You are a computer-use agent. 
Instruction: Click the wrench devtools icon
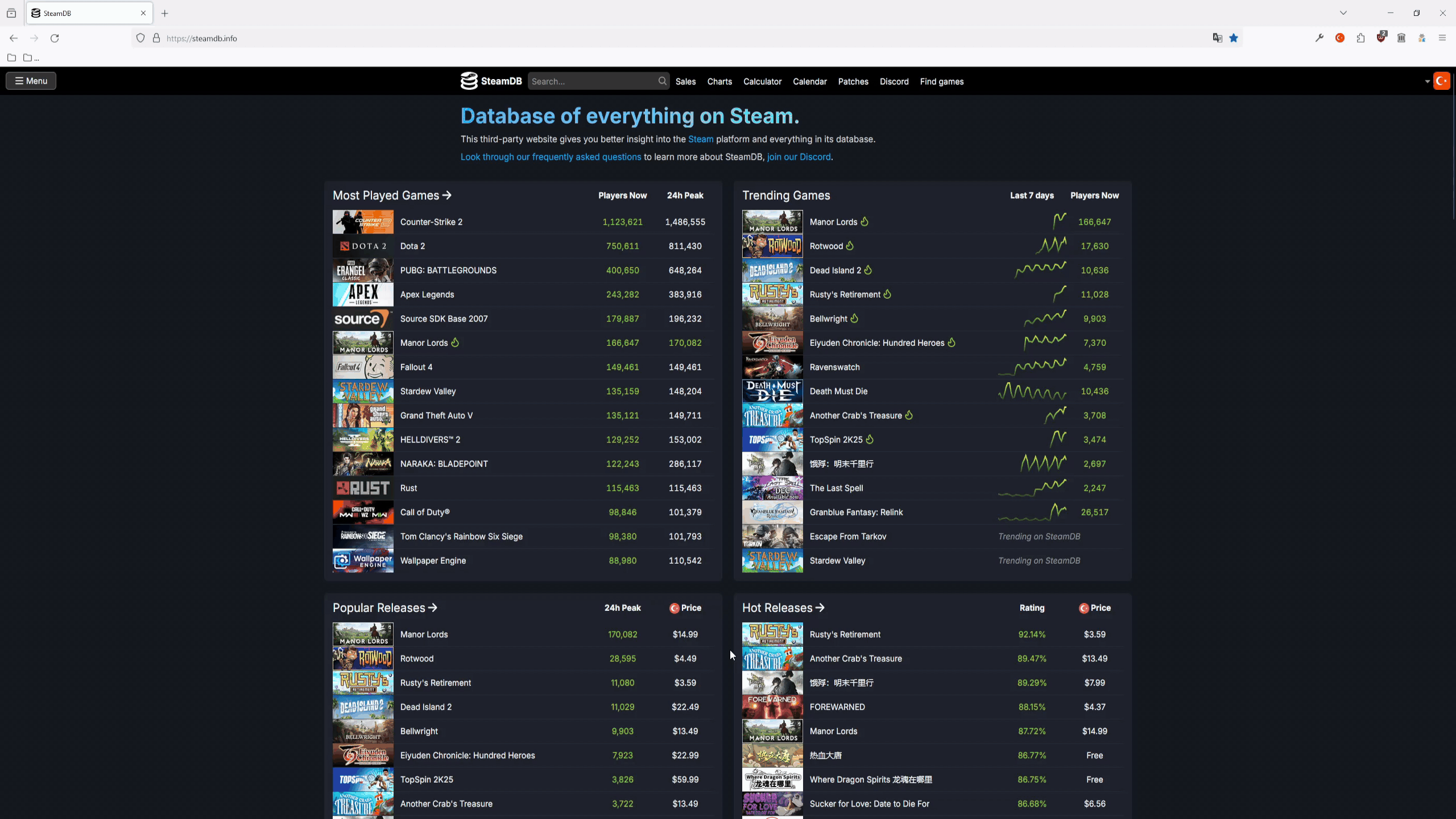[x=1319, y=38]
